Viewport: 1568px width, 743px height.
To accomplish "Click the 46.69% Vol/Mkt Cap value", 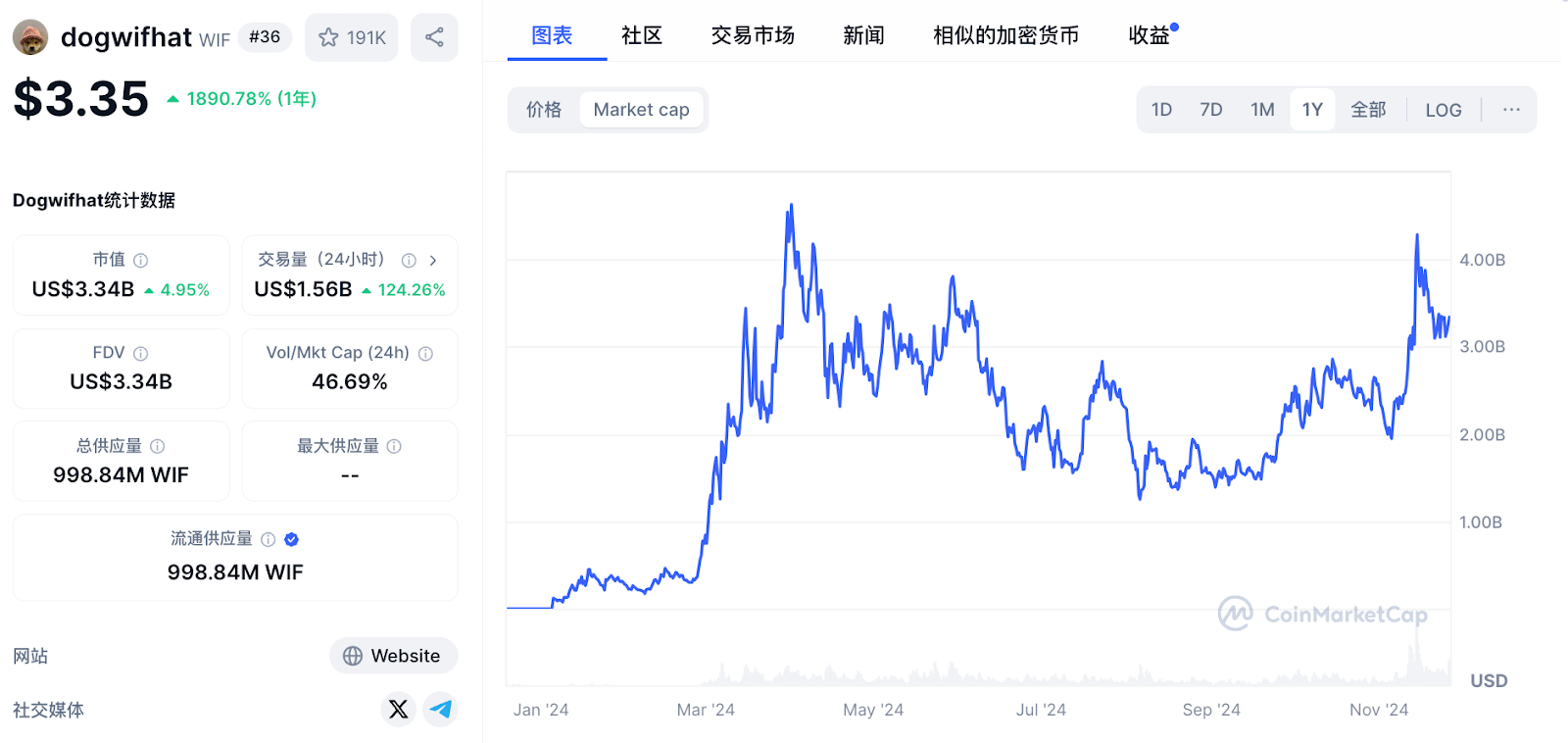I will [x=350, y=382].
